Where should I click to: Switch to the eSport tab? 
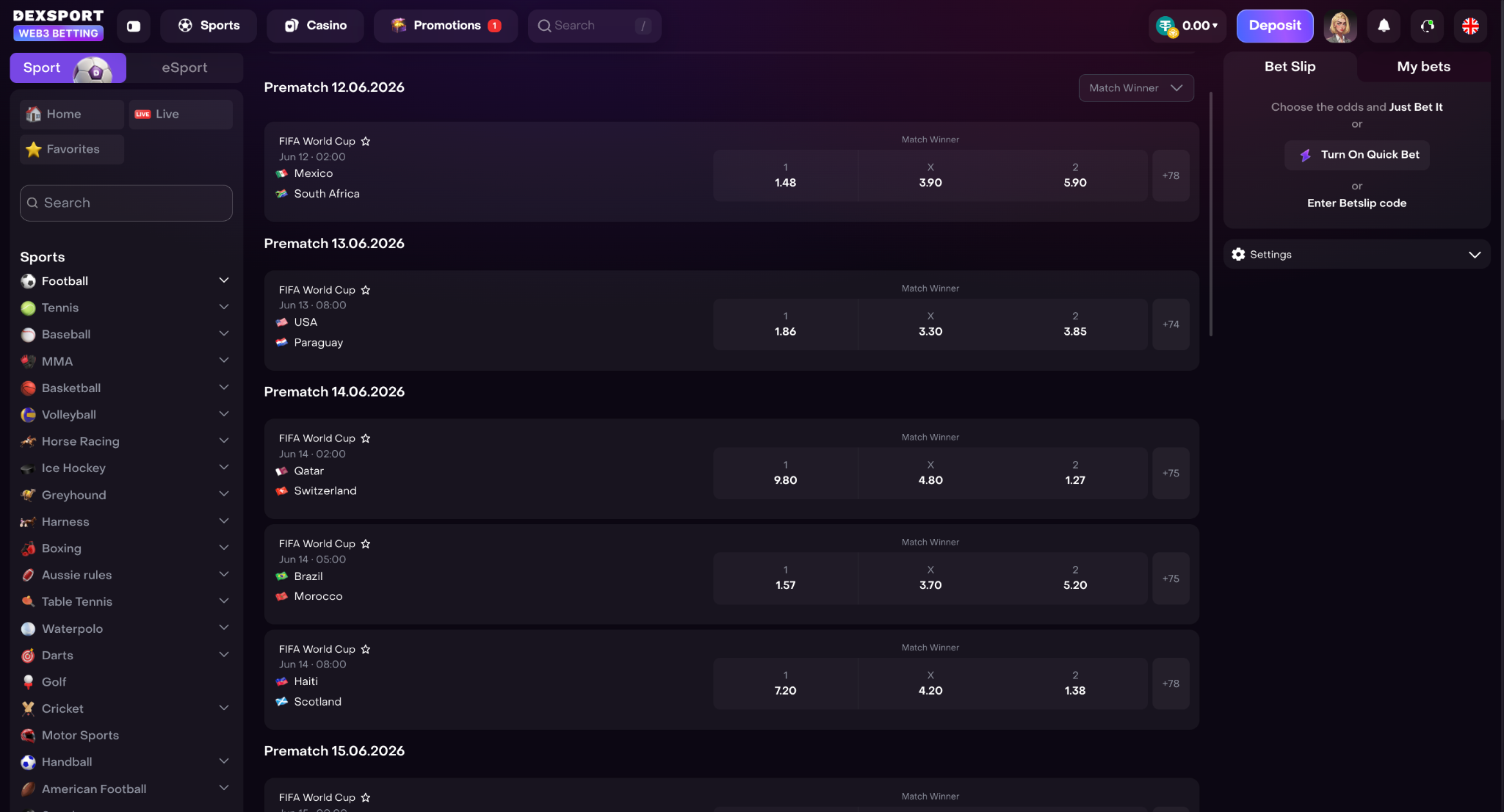pos(184,68)
